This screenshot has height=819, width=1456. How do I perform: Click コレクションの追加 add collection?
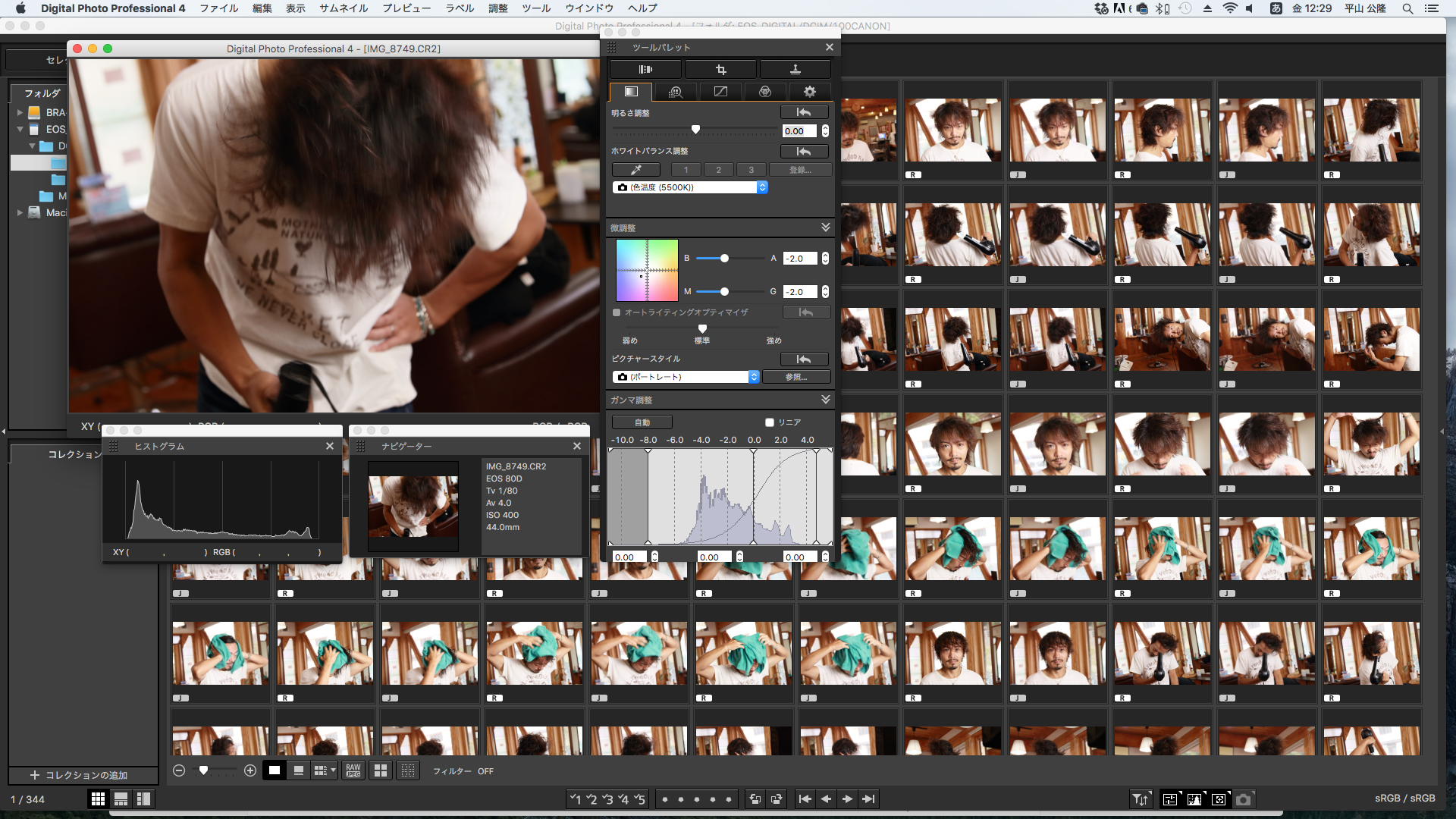[79, 775]
